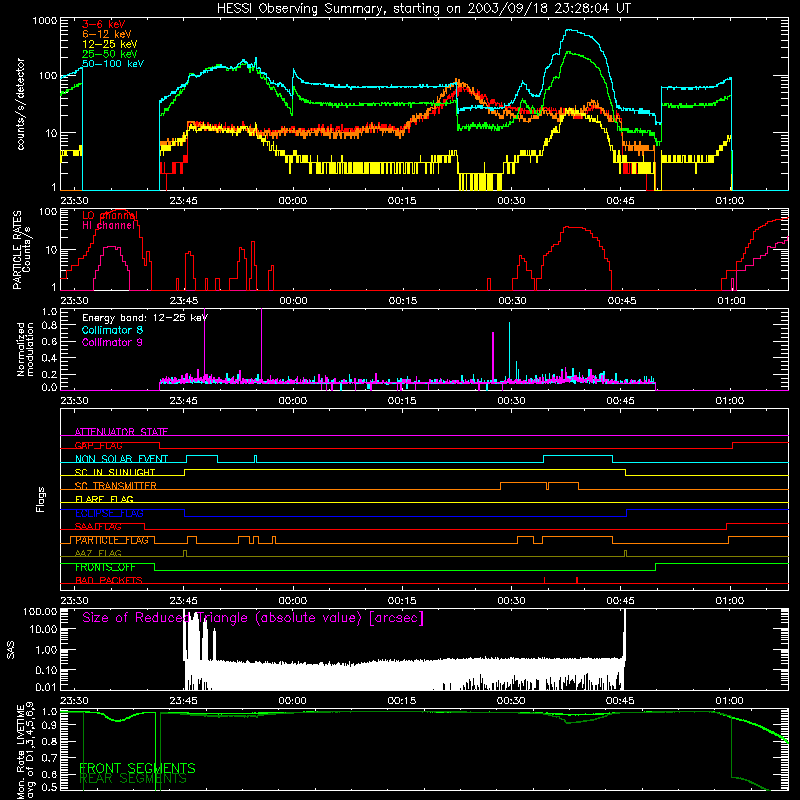Click the 0.5 tick on the livetime axis
Viewport: 800px width, 800px height.
click(49, 787)
